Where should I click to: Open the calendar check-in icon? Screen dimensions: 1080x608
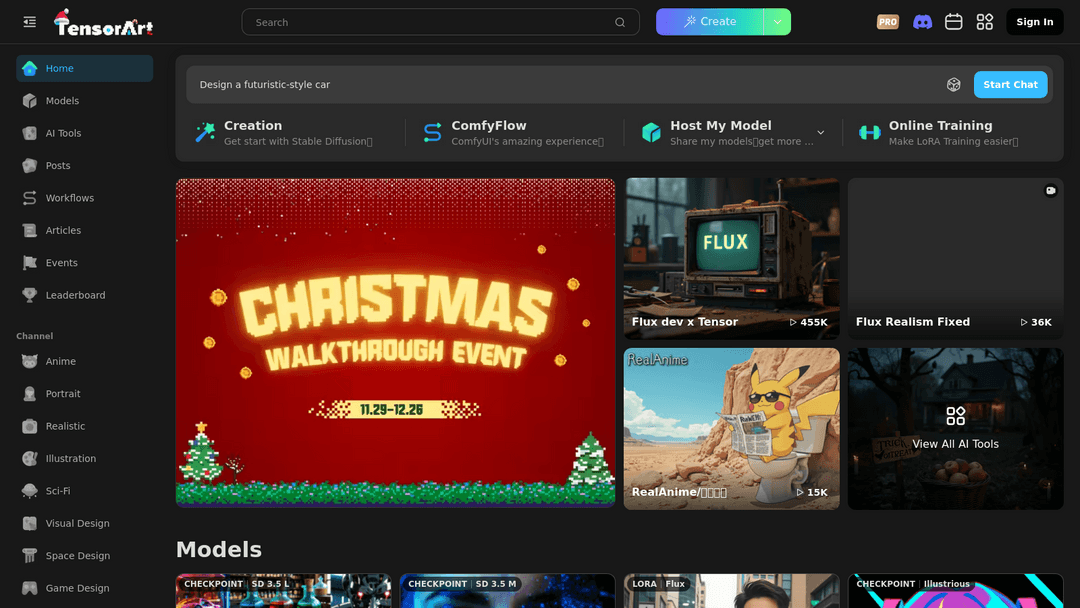click(x=953, y=22)
